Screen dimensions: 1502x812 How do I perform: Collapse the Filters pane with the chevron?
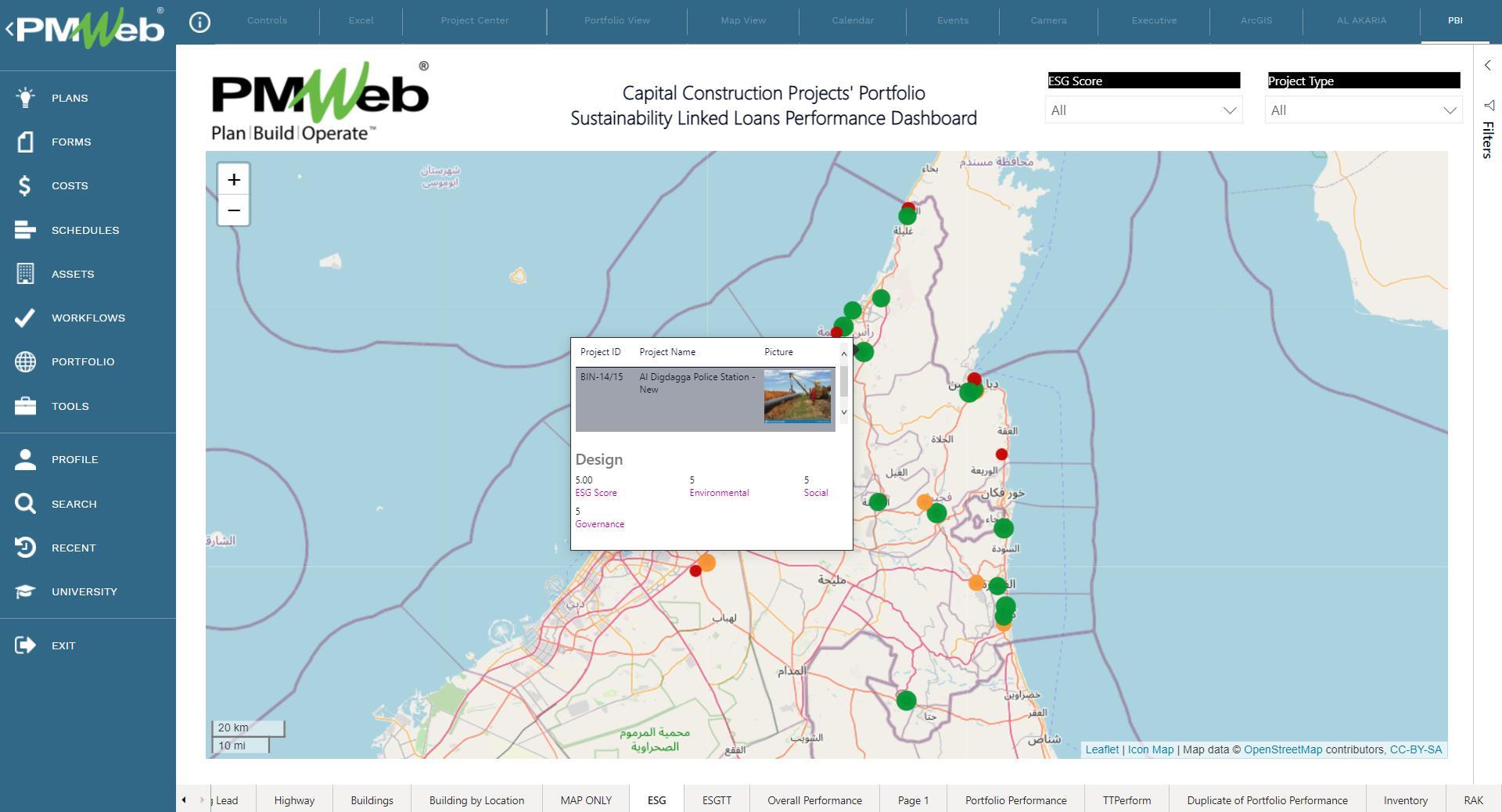1487,66
